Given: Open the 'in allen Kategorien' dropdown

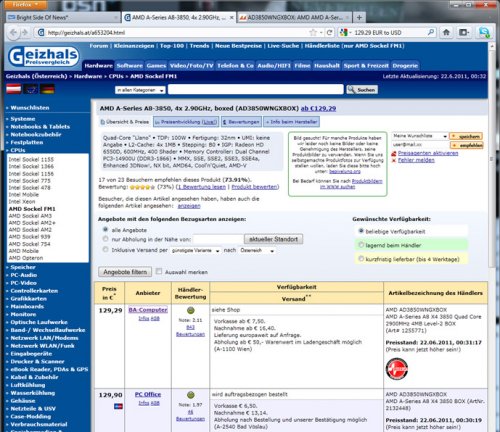Looking at the screenshot, I should (140, 90).
